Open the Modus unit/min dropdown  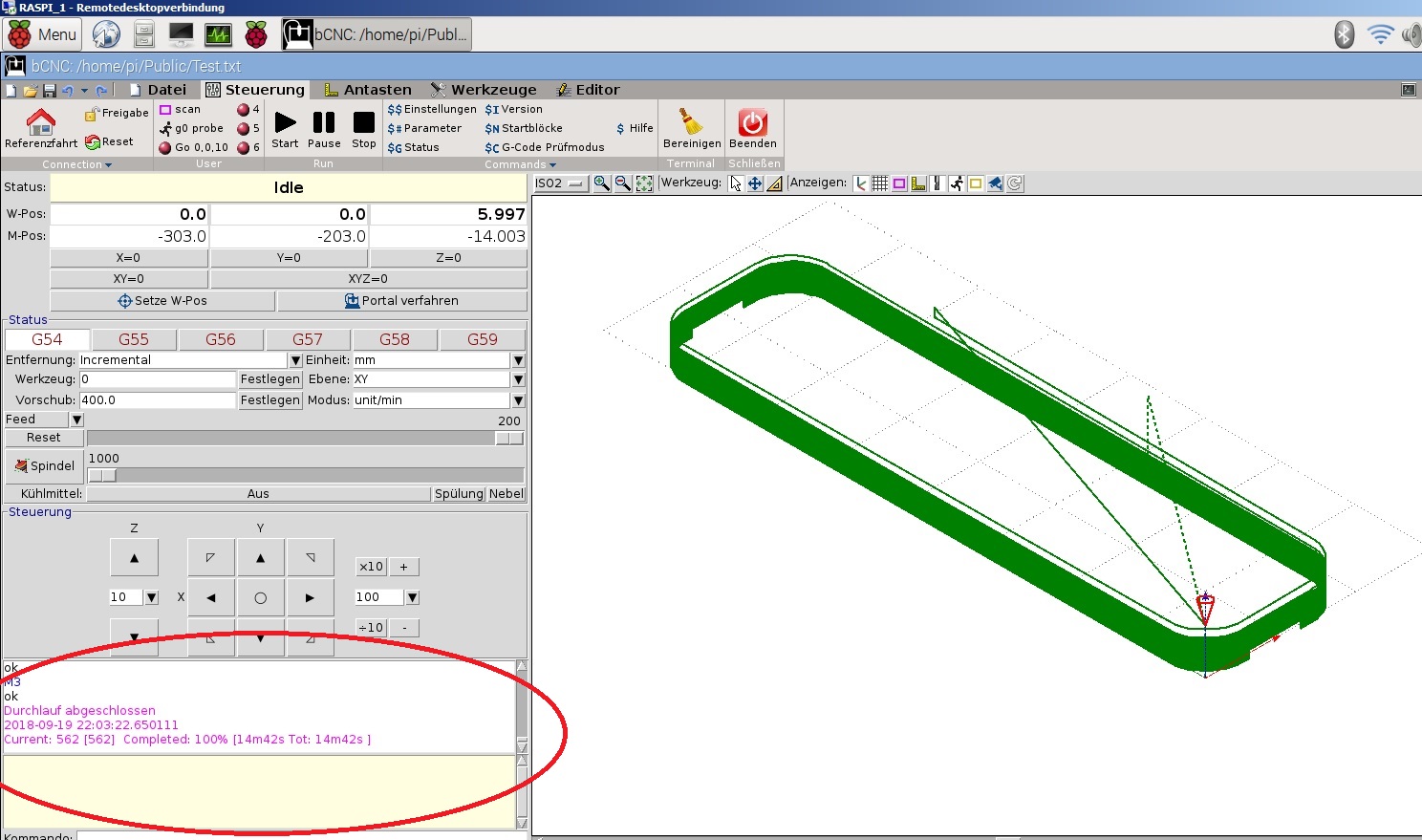(x=518, y=400)
